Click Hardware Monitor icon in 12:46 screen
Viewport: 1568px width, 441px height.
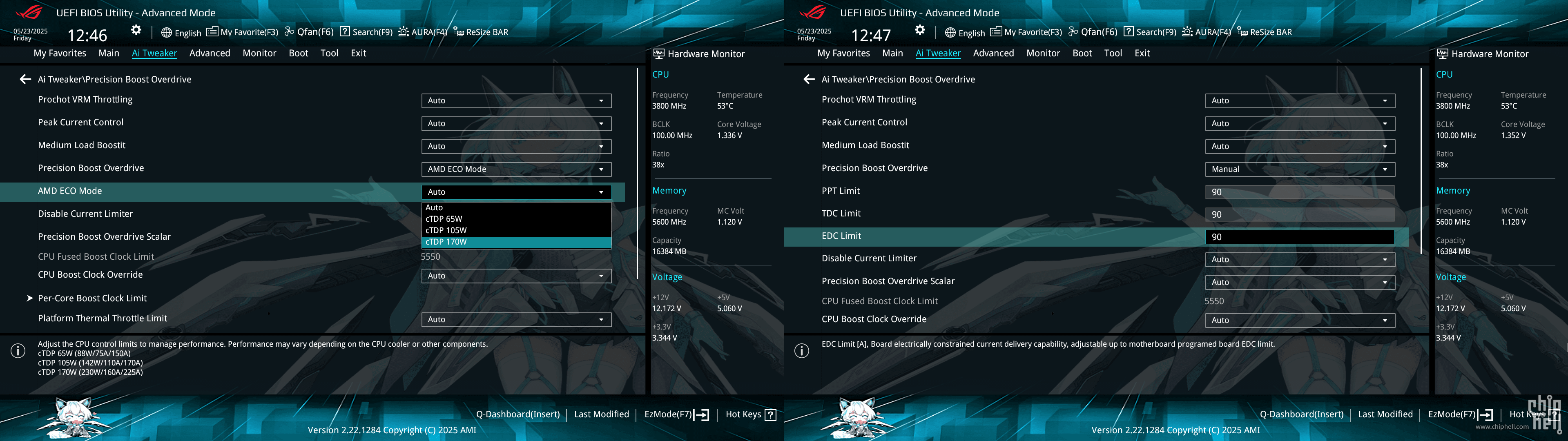[x=658, y=53]
